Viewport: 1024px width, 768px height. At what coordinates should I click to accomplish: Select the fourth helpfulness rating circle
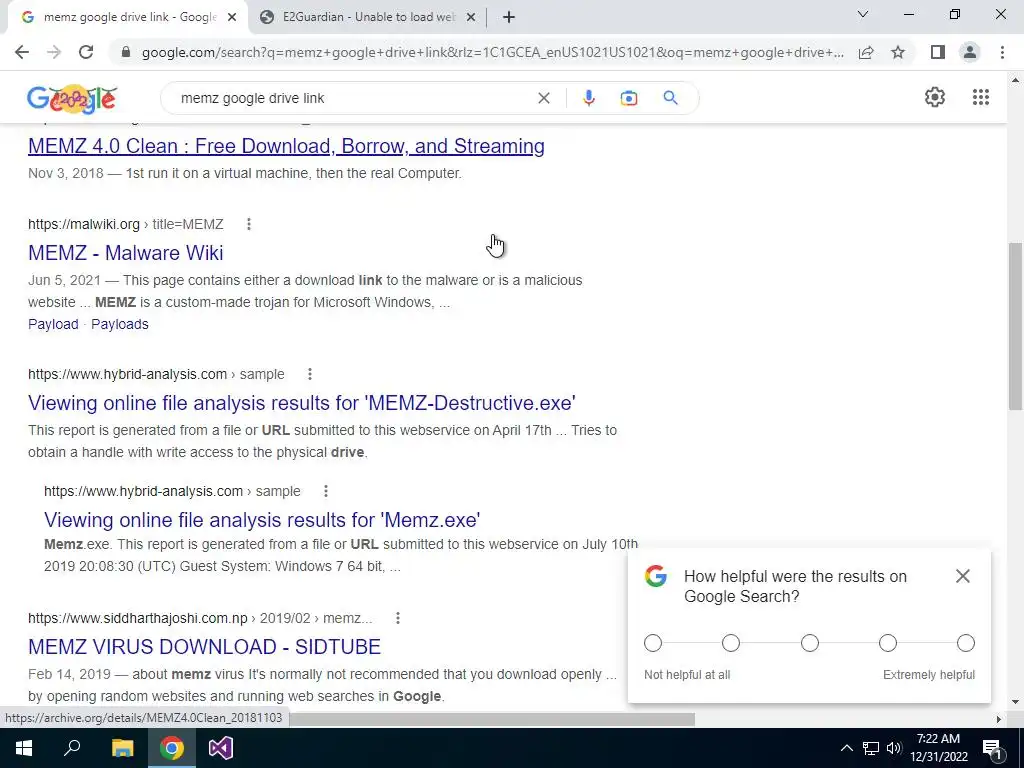coord(888,643)
